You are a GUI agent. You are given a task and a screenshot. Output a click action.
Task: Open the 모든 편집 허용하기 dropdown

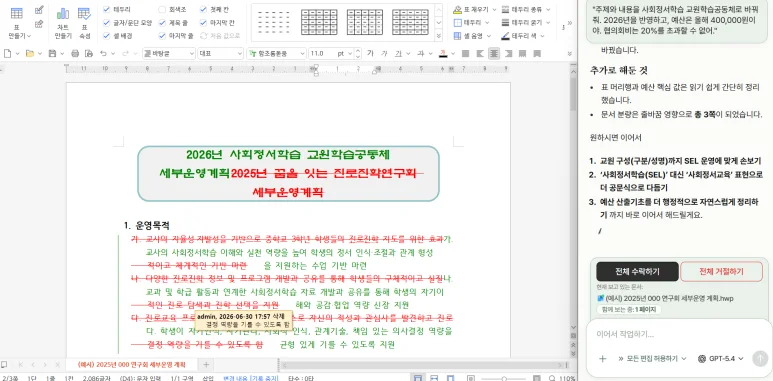pos(652,358)
